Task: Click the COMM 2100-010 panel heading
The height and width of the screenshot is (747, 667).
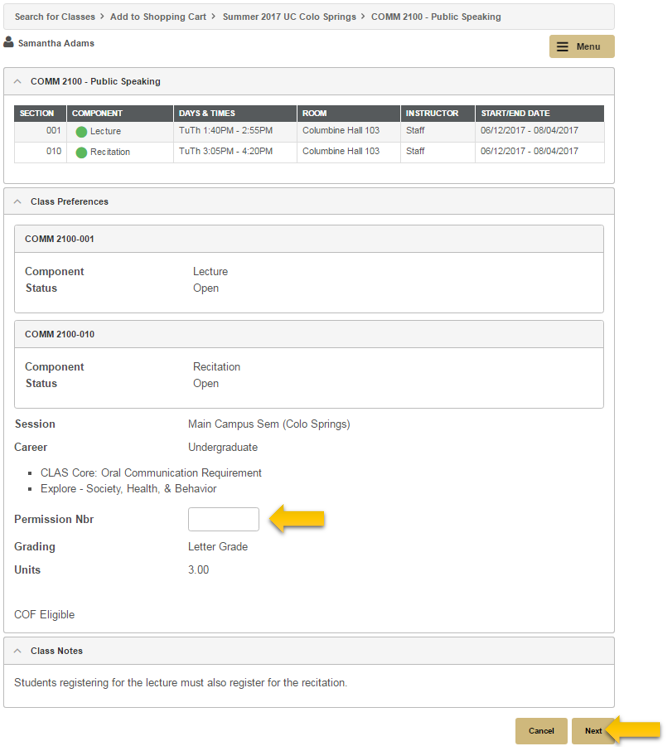Action: pyautogui.click(x=309, y=334)
